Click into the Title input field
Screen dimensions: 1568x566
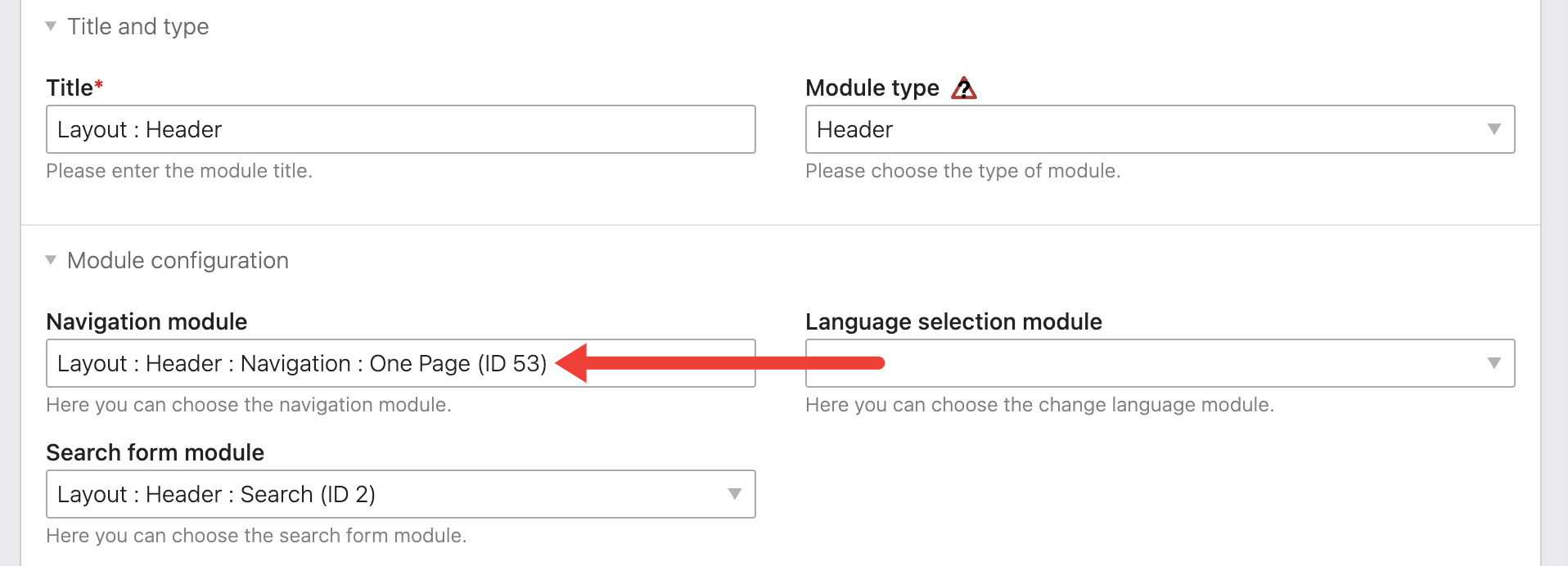[x=400, y=129]
